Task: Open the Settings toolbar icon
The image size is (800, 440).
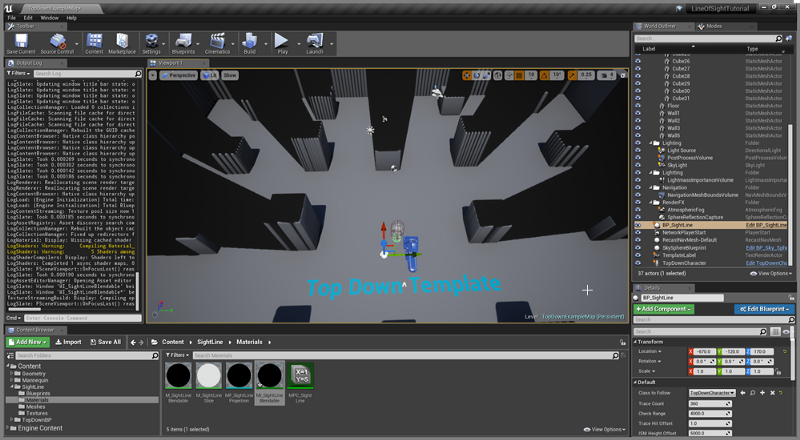Action: [151, 43]
